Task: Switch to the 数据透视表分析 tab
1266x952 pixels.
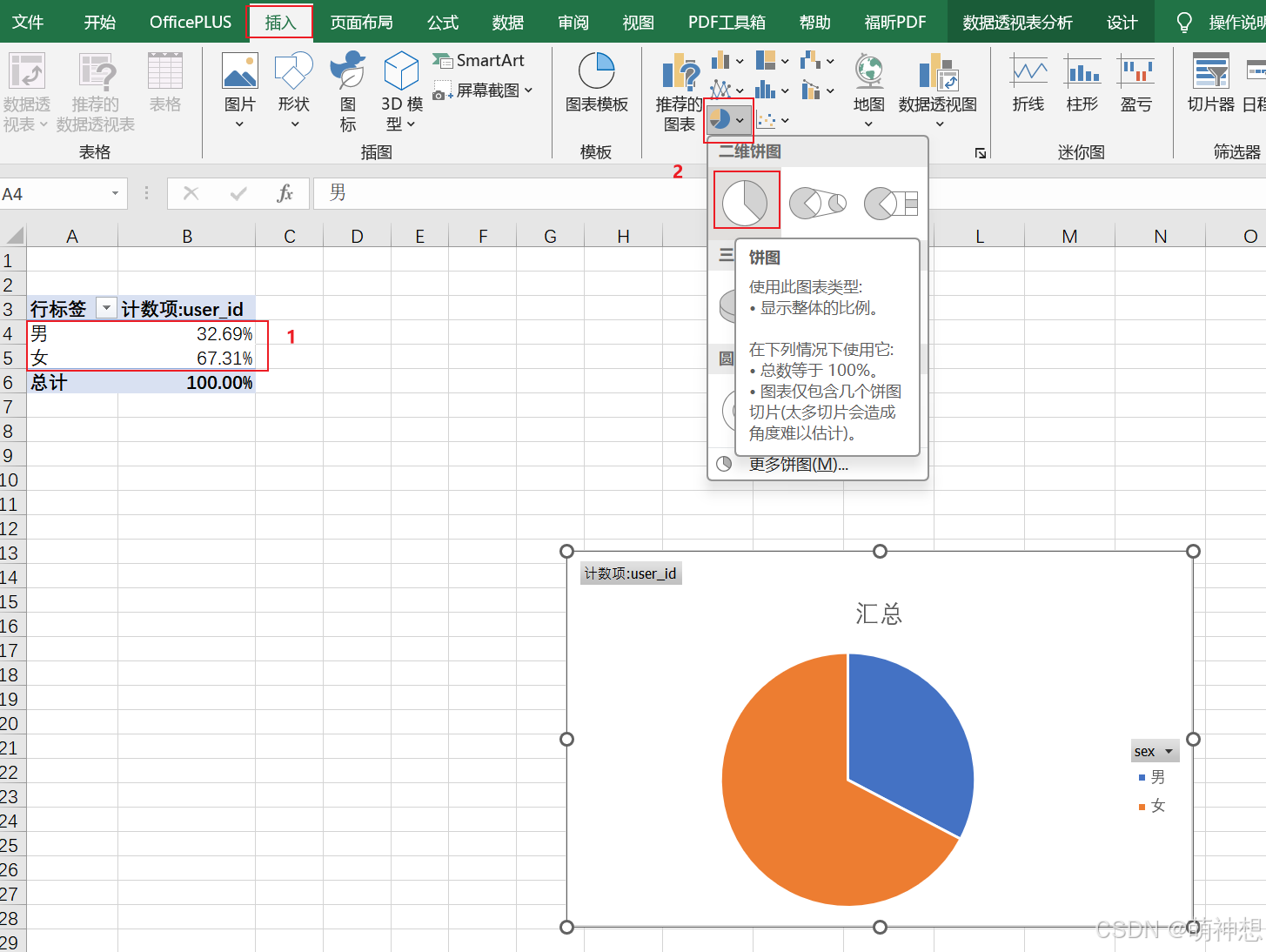Action: coord(1017,22)
